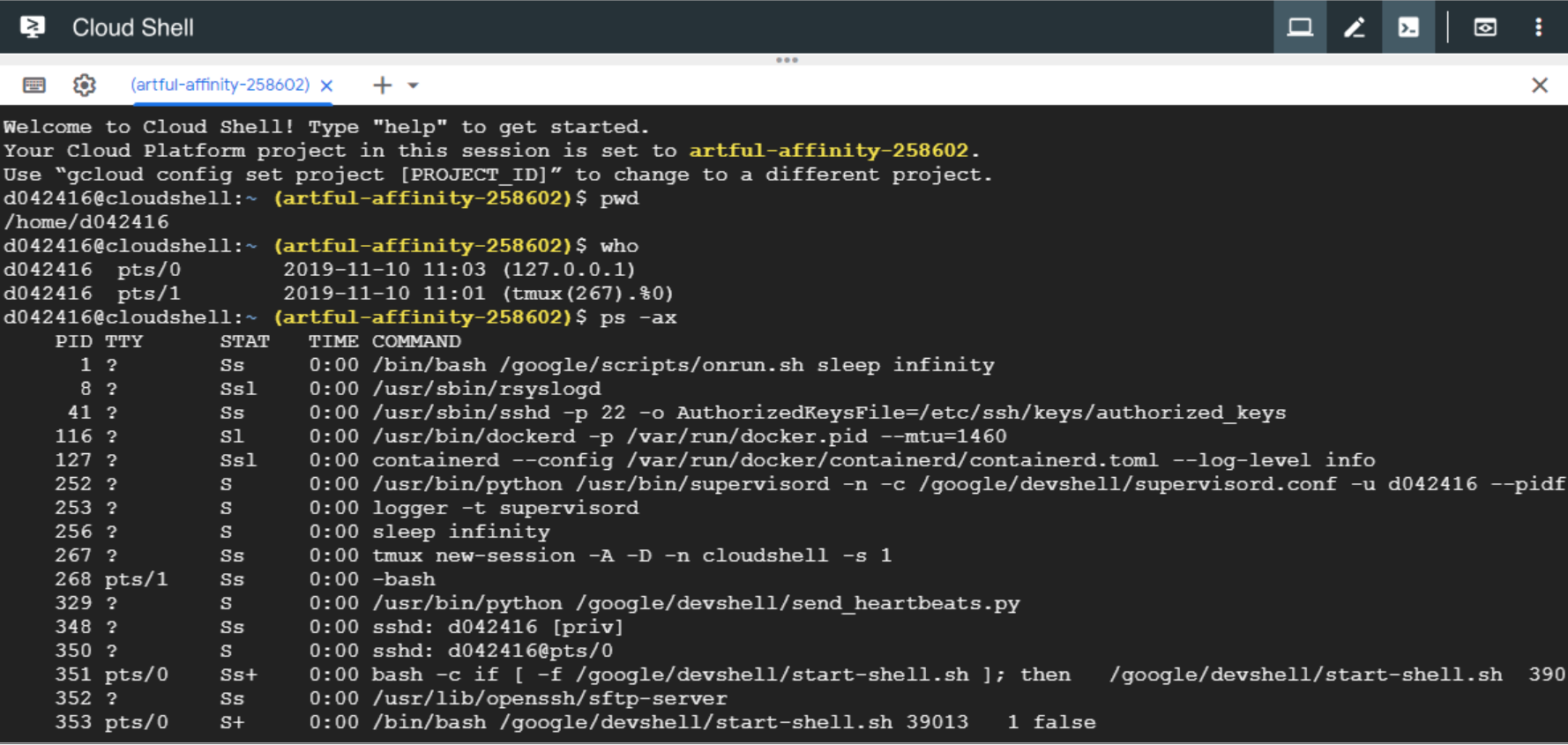Image resolution: width=1568 pixels, height=745 pixels.
Task: Add a new terminal tab with plus
Action: point(382,85)
